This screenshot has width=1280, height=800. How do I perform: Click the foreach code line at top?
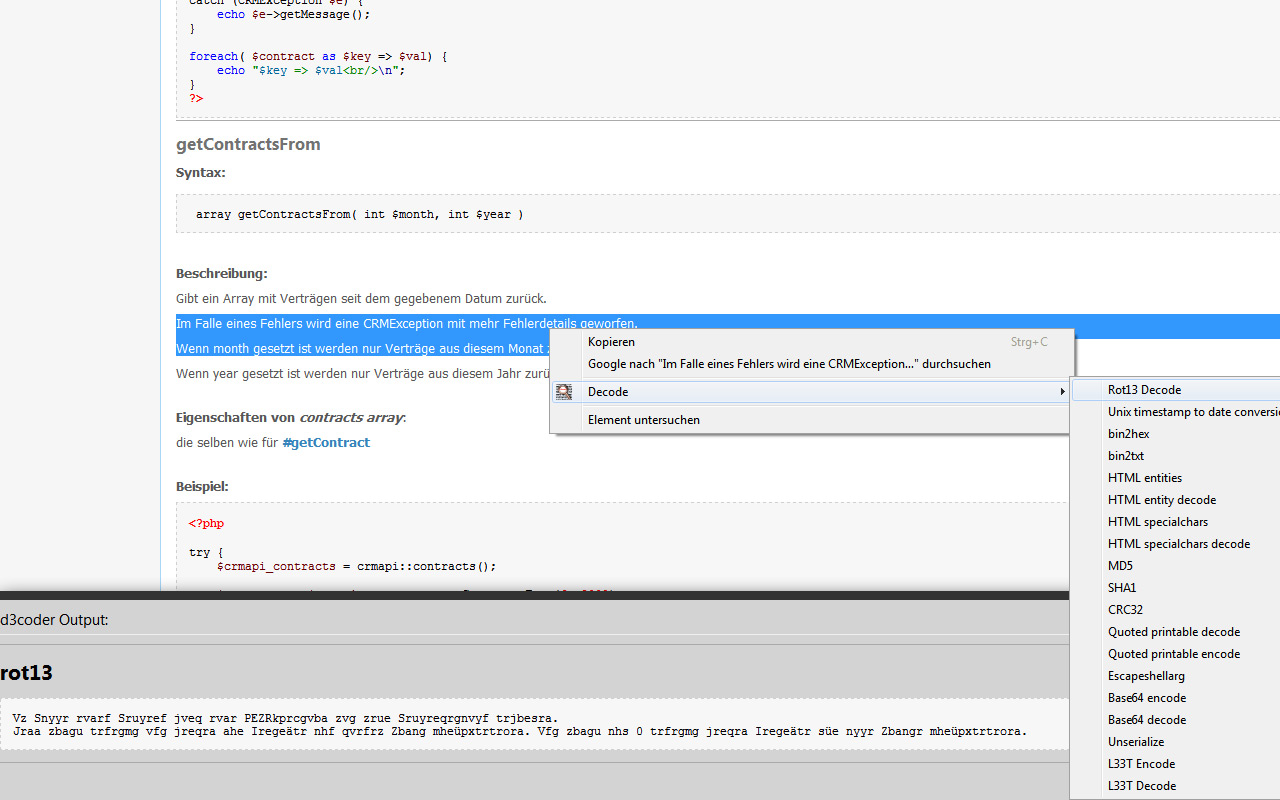click(318, 57)
